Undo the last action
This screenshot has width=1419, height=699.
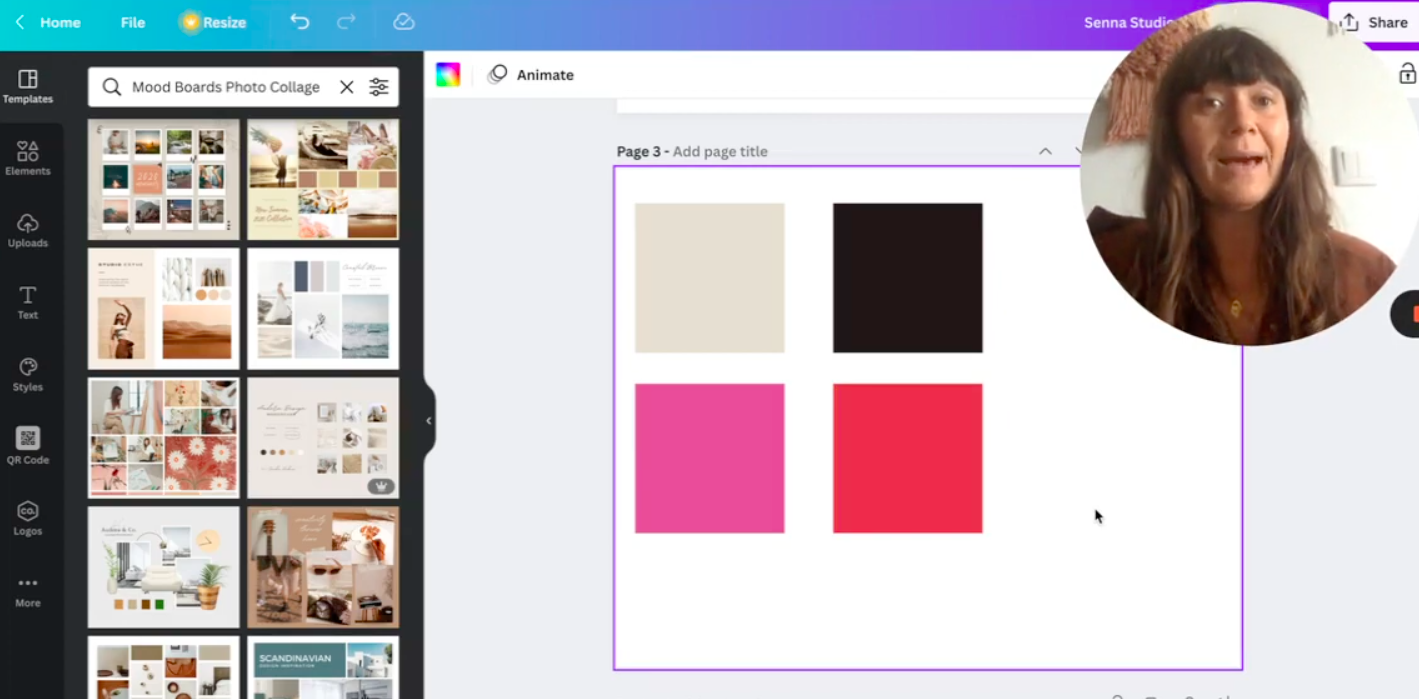[x=299, y=22]
